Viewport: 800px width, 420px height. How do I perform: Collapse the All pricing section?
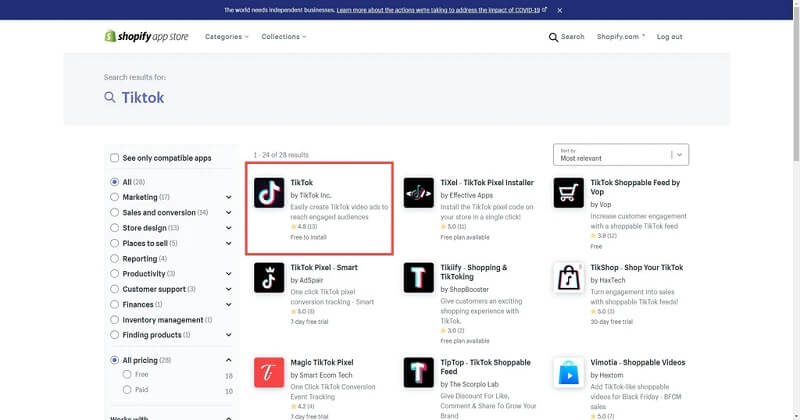pyautogui.click(x=228, y=360)
